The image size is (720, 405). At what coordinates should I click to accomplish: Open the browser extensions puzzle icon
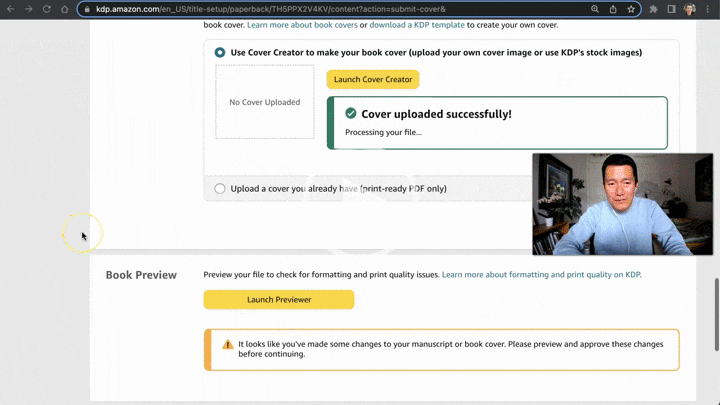[653, 9]
